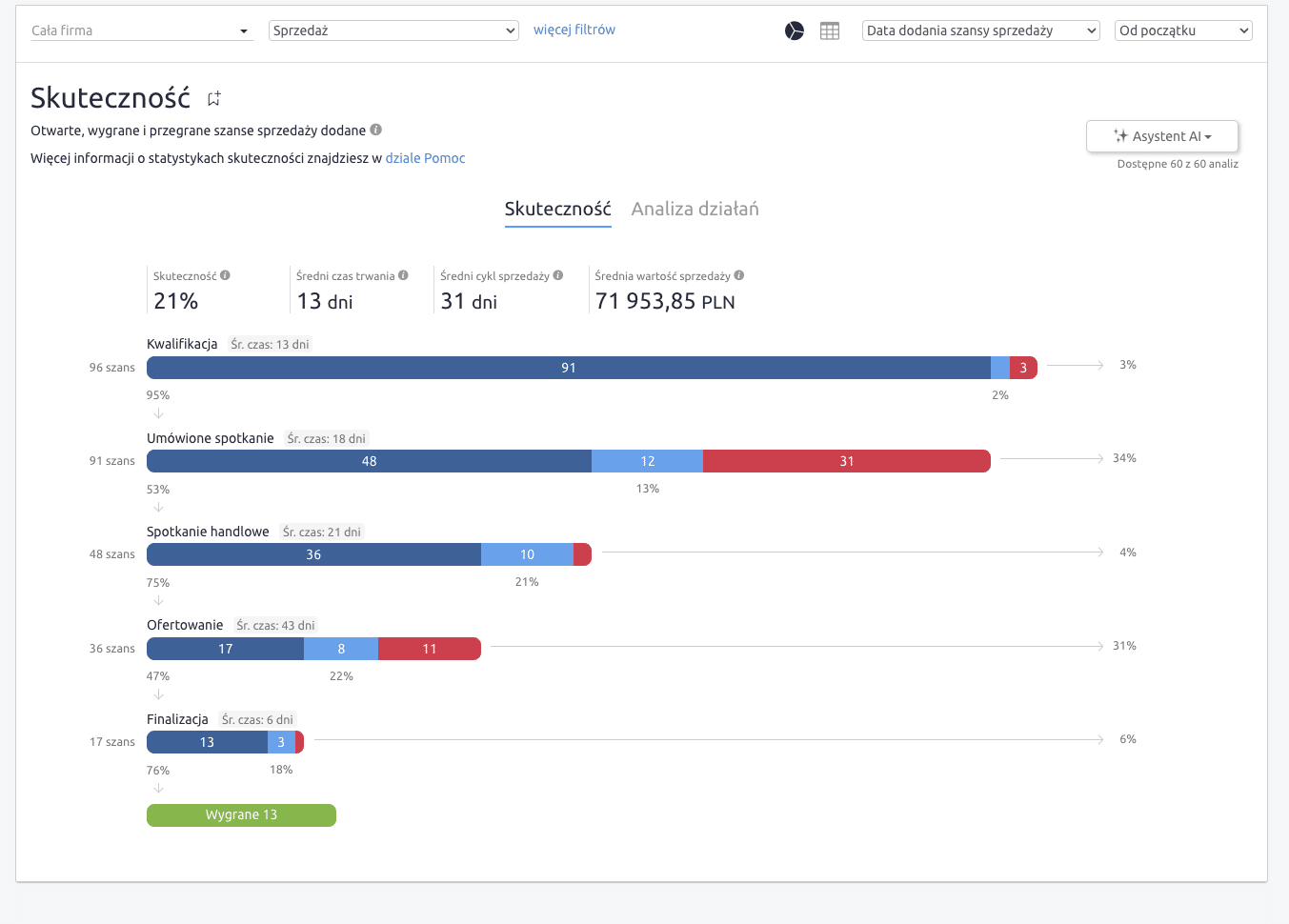Switch to table view icon
Image resolution: width=1289 pixels, height=924 pixels.
pyautogui.click(x=830, y=31)
